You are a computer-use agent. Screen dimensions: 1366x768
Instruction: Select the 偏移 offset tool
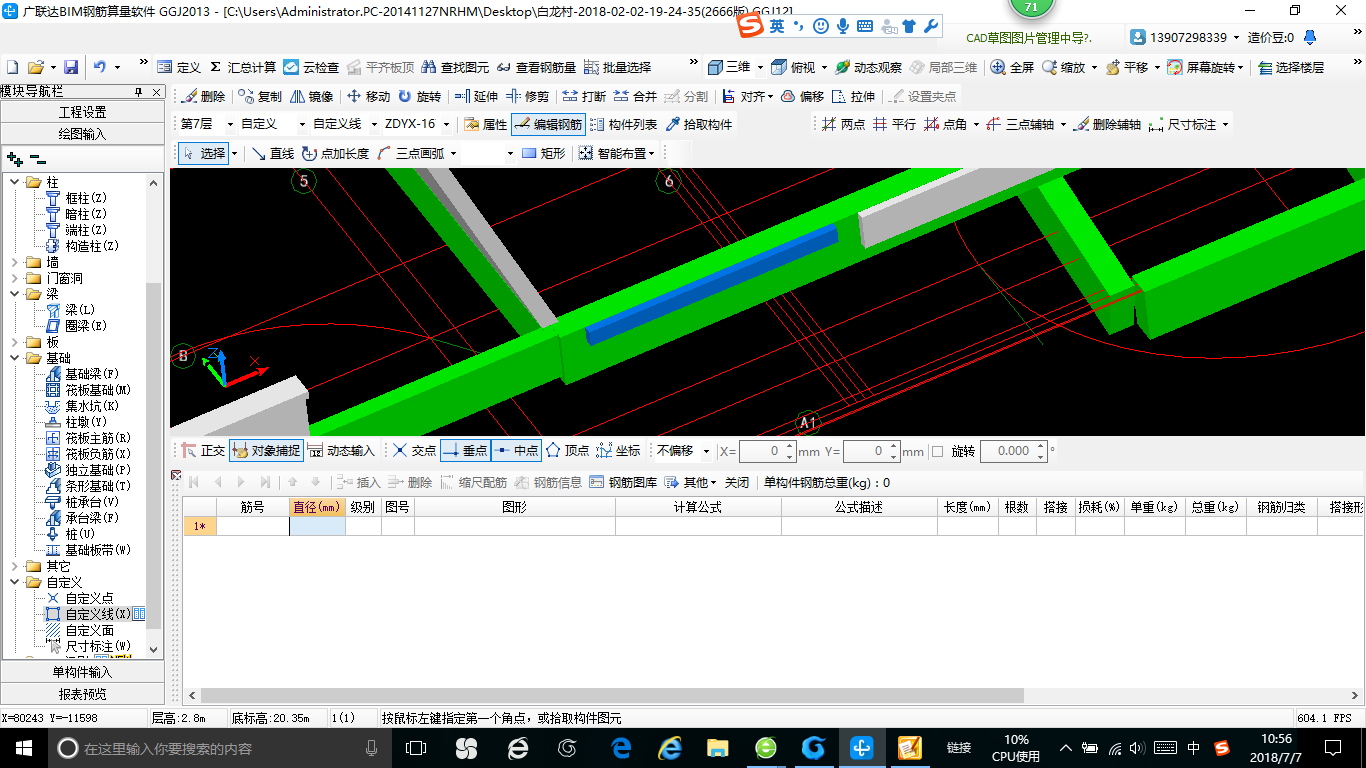802,96
